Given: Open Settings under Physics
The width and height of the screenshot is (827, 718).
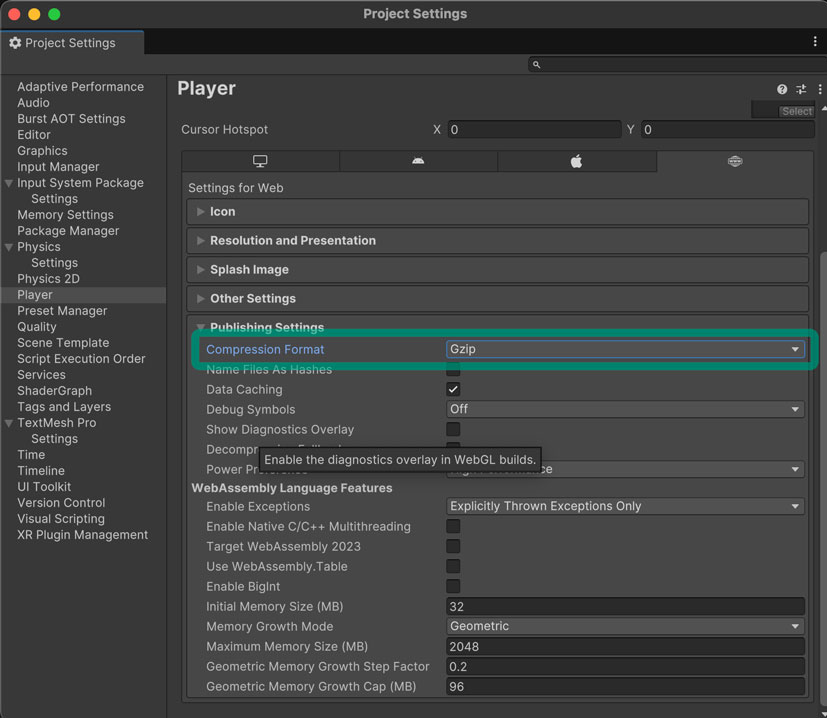Looking at the screenshot, I should (54, 263).
